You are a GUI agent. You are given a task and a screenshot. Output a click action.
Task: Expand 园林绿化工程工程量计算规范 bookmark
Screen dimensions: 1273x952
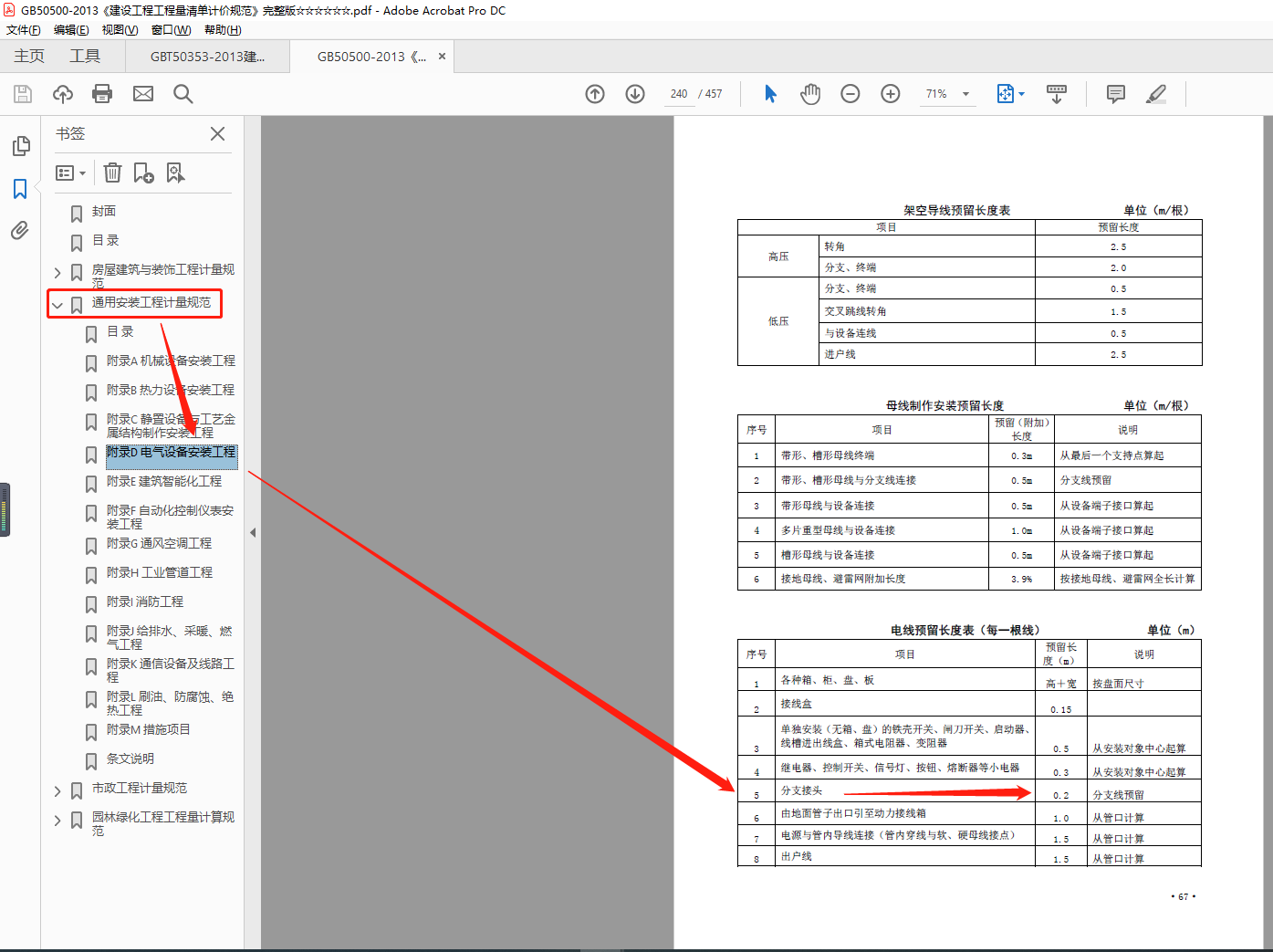tap(57, 821)
